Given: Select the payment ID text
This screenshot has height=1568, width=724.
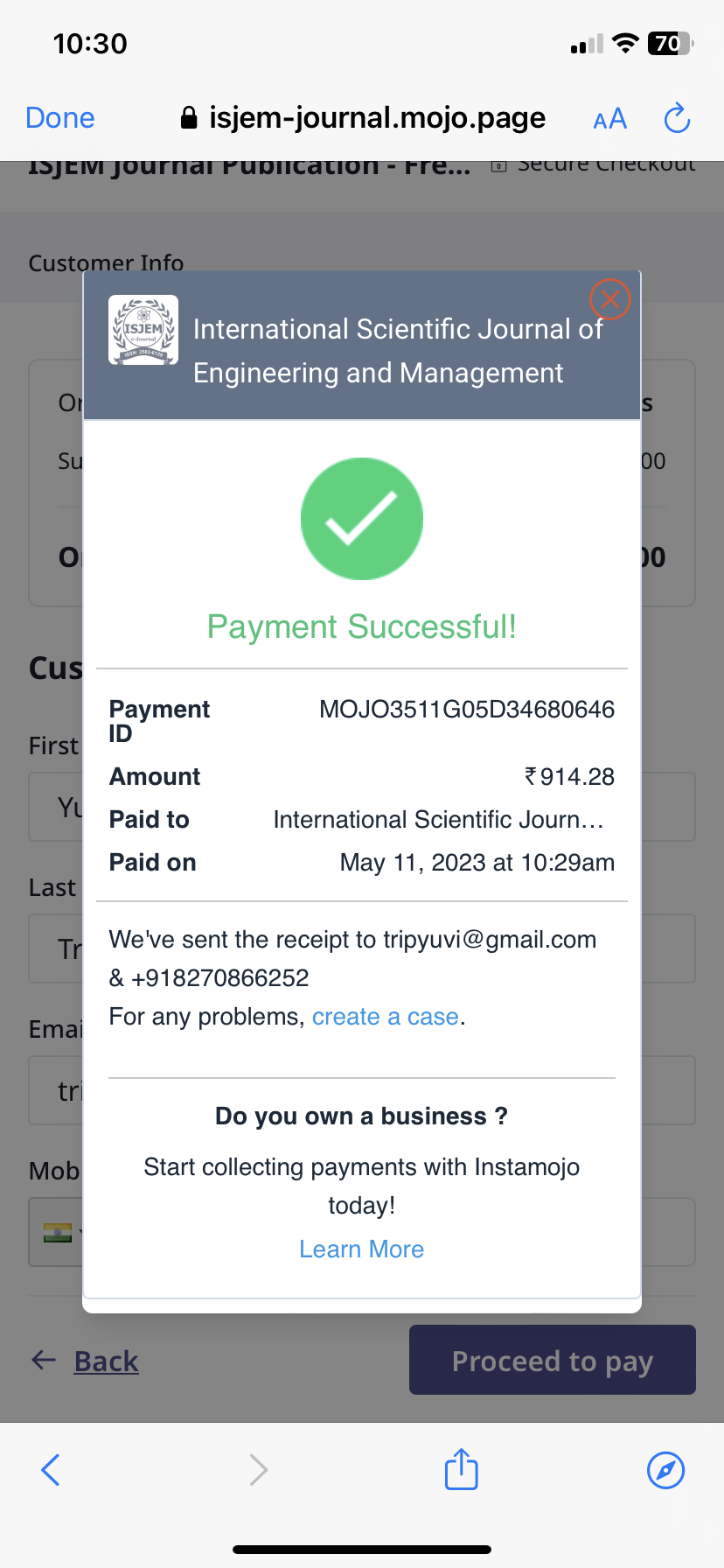Looking at the screenshot, I should (x=466, y=710).
